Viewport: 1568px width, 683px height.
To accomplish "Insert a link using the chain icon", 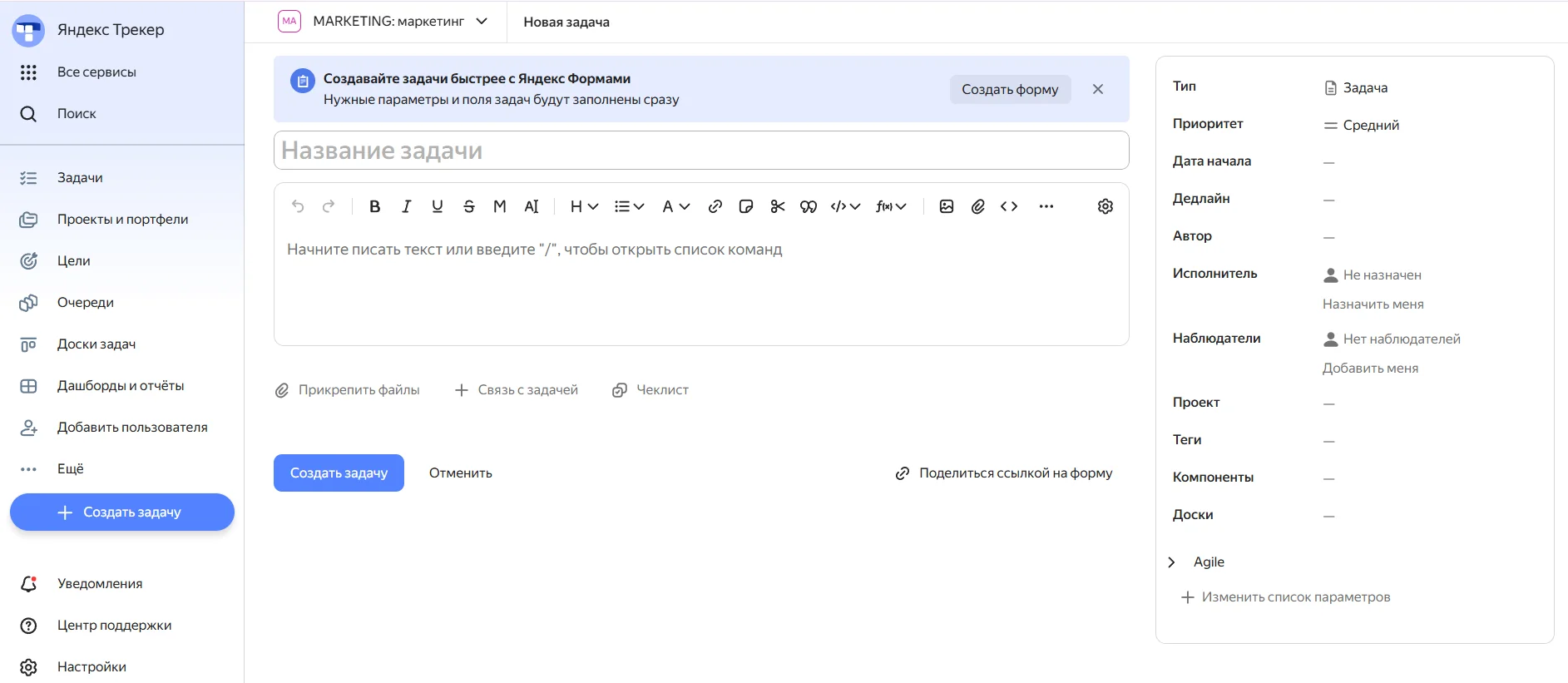I will coord(715,206).
